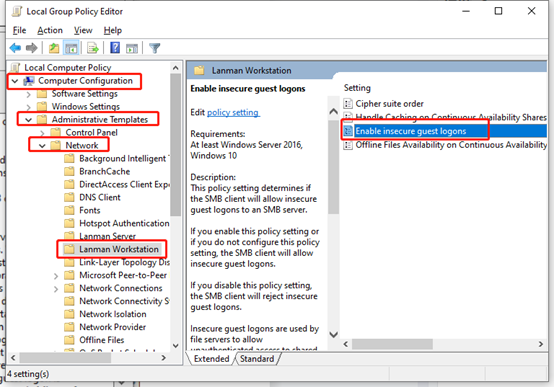This screenshot has width=554, height=387.
Task: Click the settings list horizontal scrollbar thumb
Action: (393, 344)
